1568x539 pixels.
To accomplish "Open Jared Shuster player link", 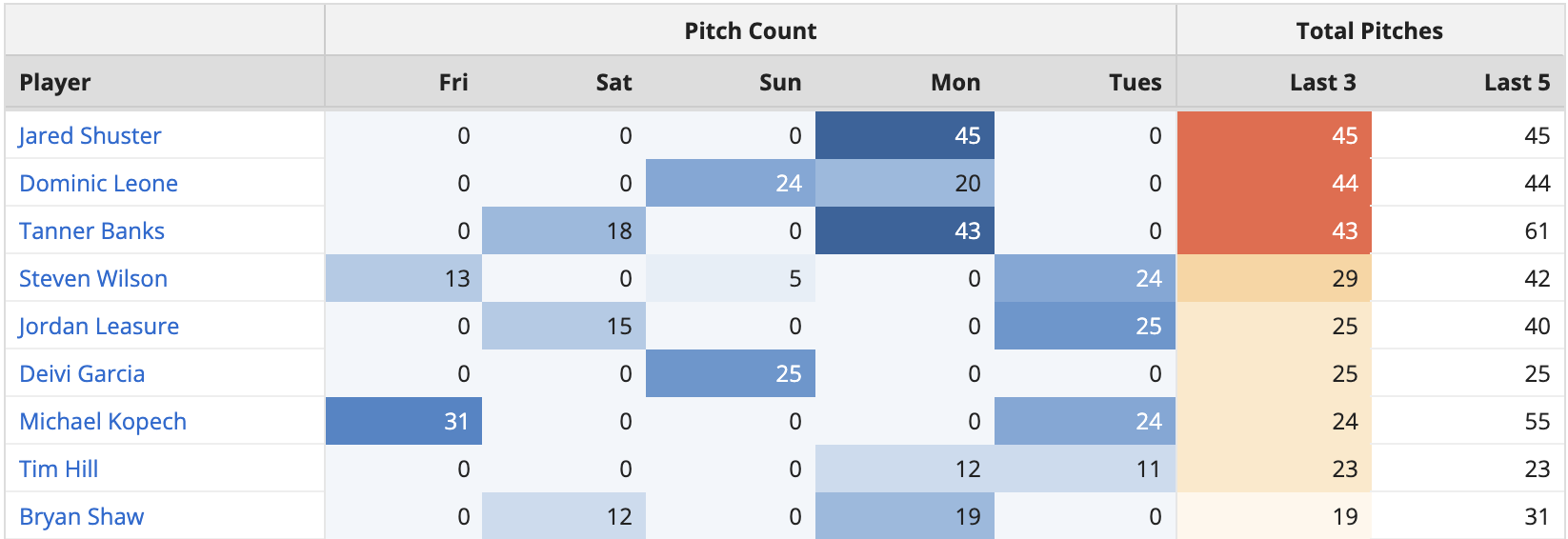I will (x=90, y=135).
